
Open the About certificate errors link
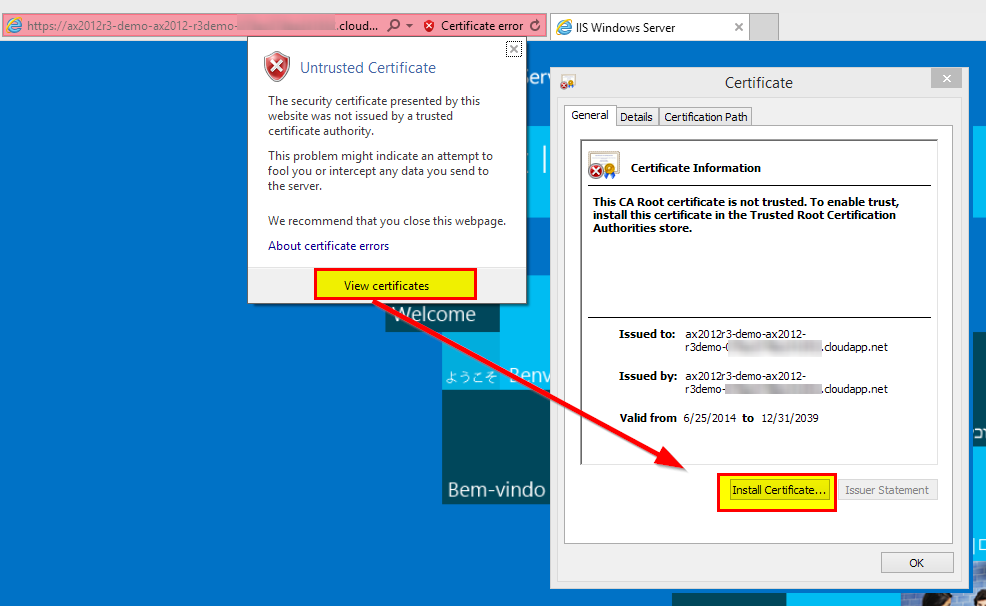328,246
